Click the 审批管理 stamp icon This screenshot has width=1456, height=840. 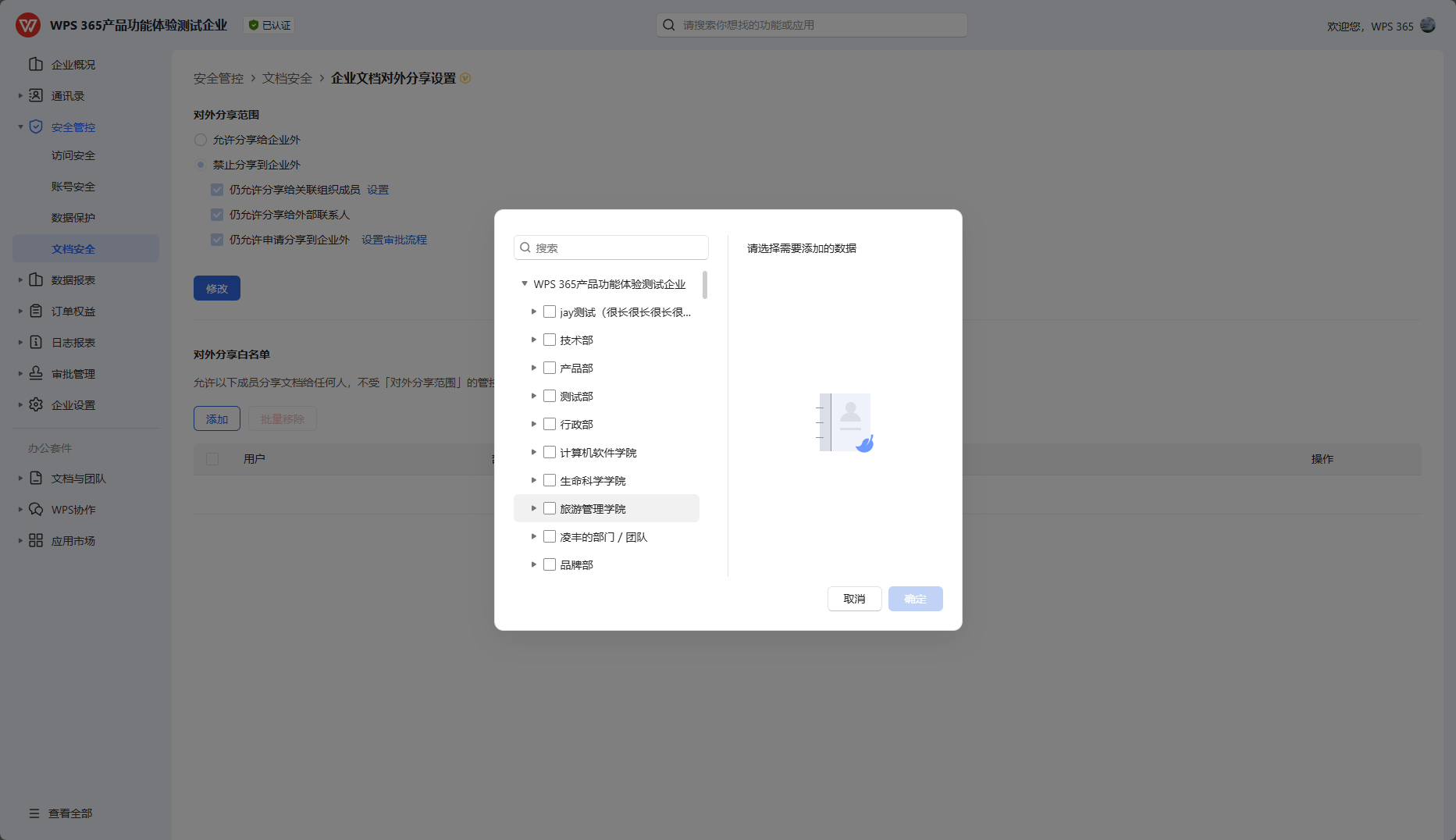click(36, 373)
